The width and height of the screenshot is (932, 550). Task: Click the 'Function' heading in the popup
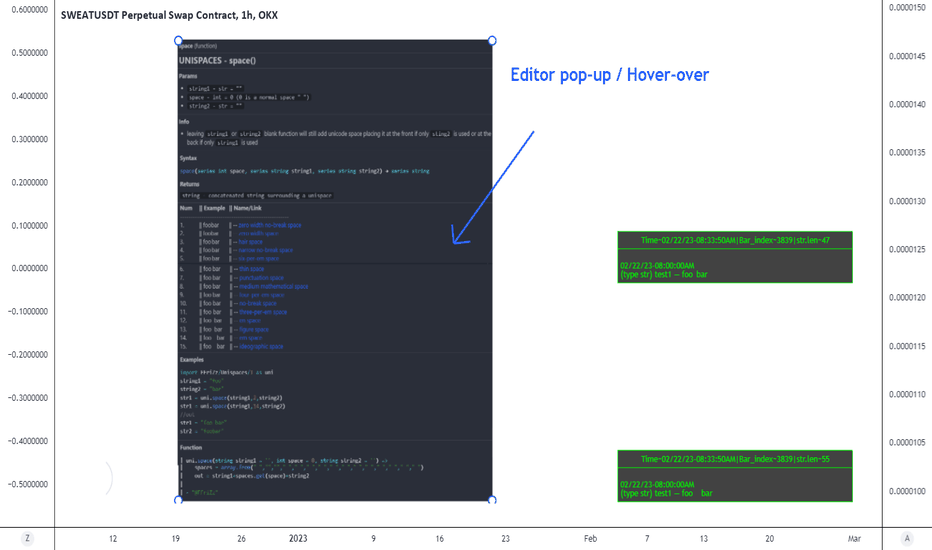[x=191, y=448]
